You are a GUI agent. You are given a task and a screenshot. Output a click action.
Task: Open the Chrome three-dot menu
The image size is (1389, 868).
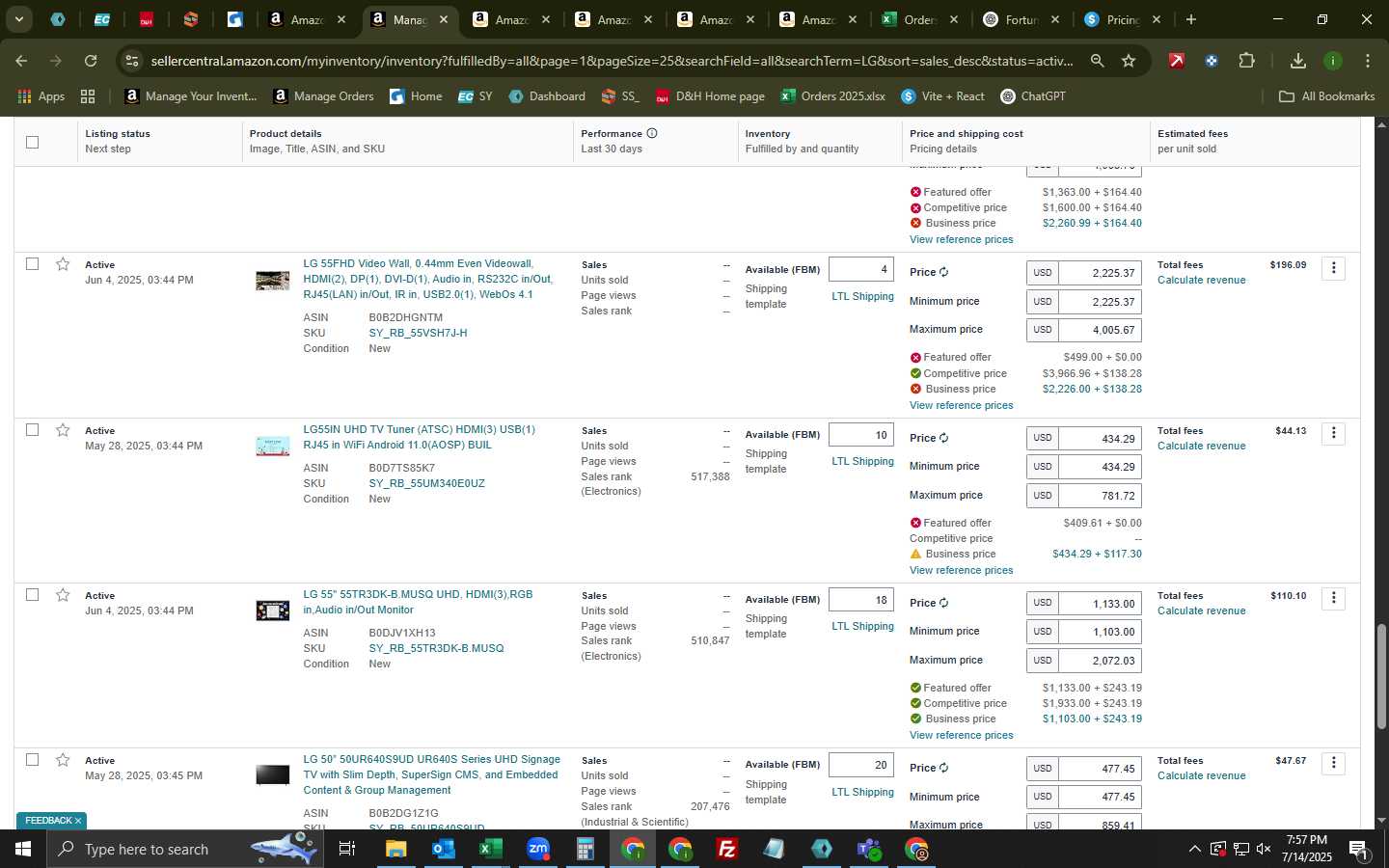pyautogui.click(x=1367, y=61)
